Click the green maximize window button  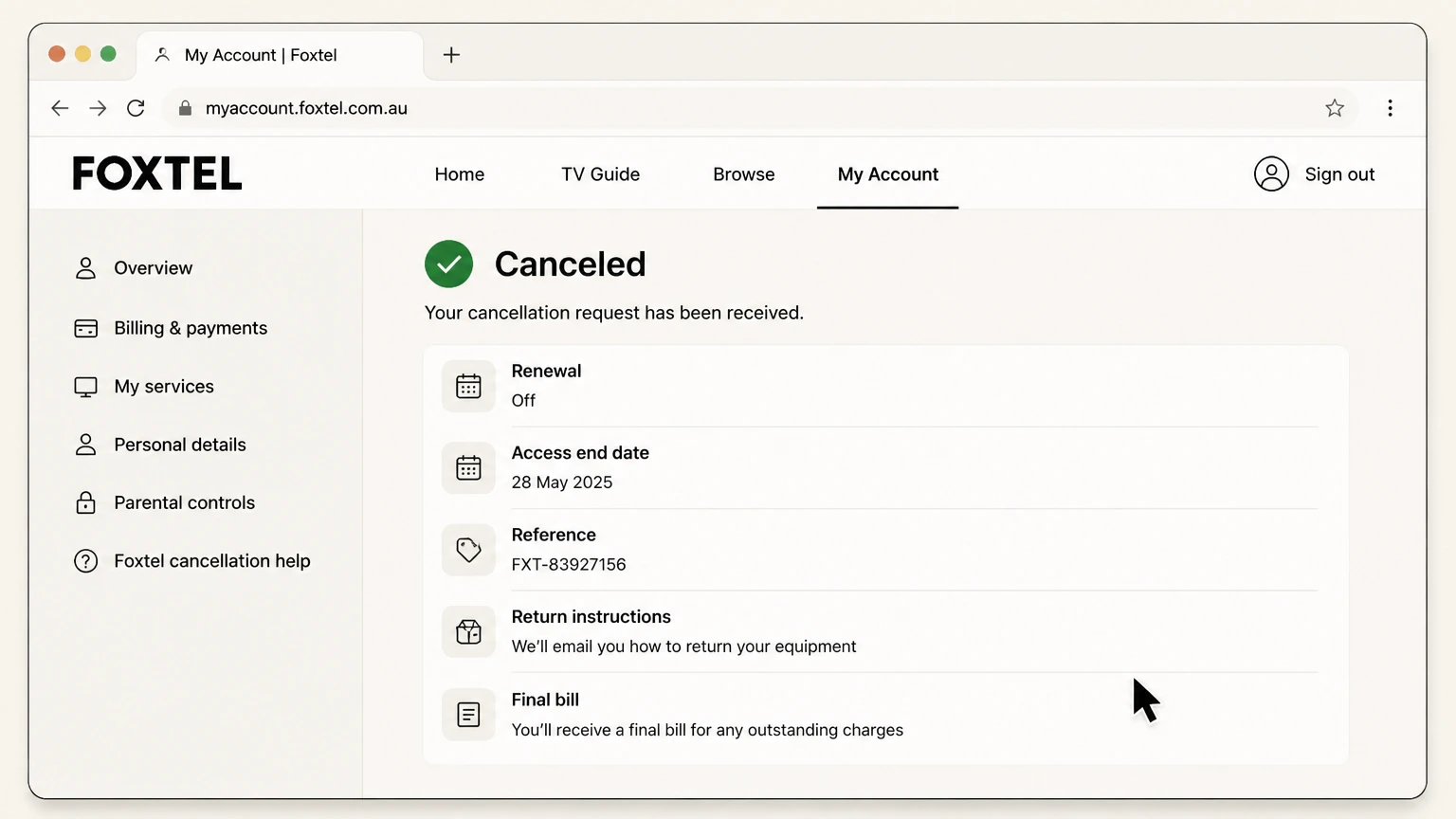[x=108, y=54]
